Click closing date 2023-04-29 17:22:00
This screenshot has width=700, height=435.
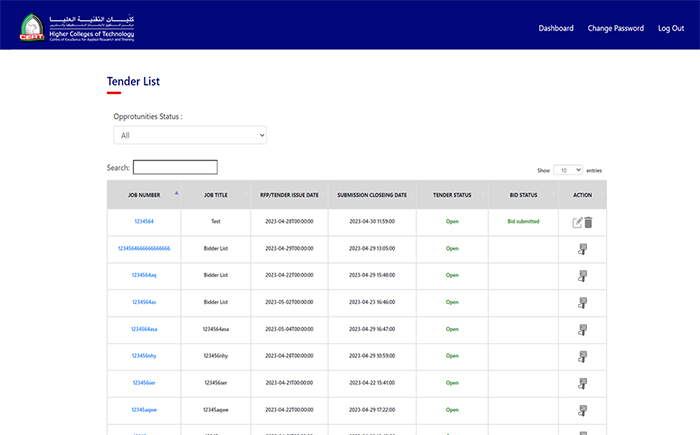[x=372, y=410]
